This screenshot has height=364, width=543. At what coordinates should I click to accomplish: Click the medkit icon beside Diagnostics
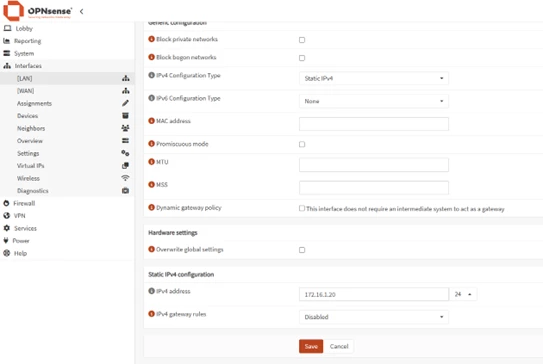125,190
